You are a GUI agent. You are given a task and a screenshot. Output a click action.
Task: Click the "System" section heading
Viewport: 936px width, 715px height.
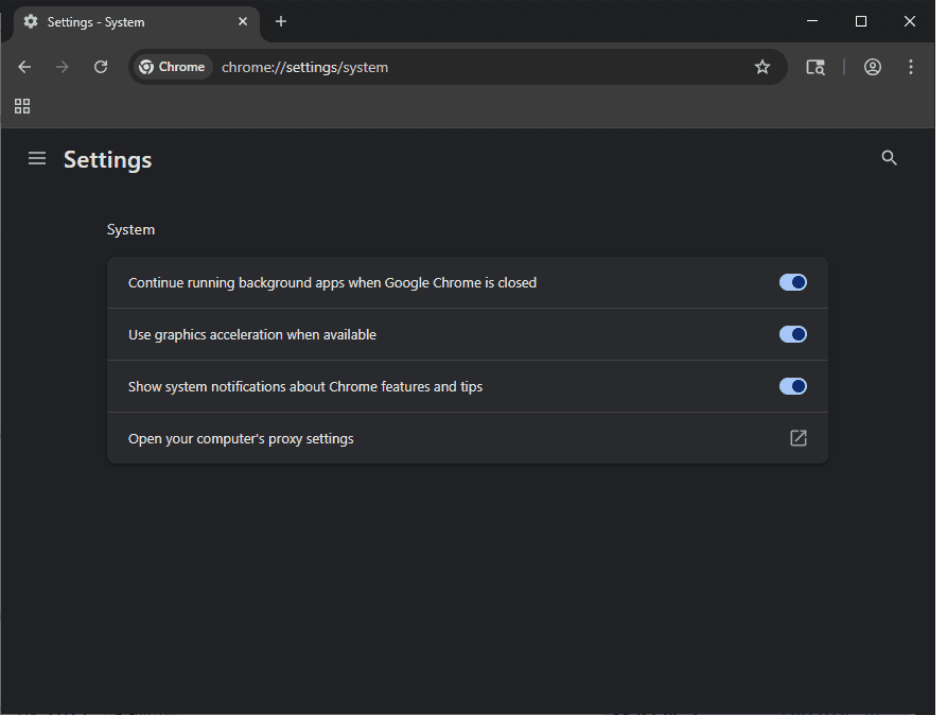(x=131, y=230)
